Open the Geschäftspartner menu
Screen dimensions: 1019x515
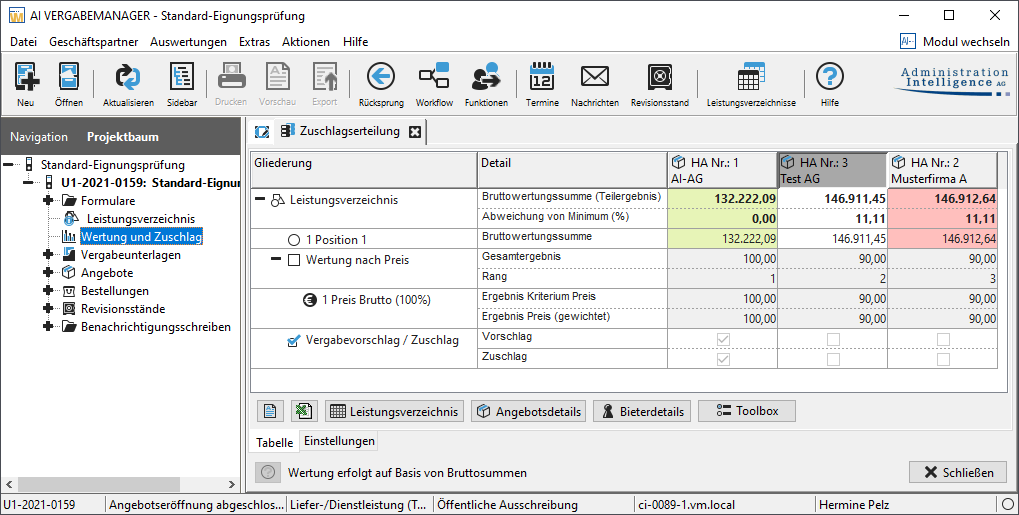(94, 42)
